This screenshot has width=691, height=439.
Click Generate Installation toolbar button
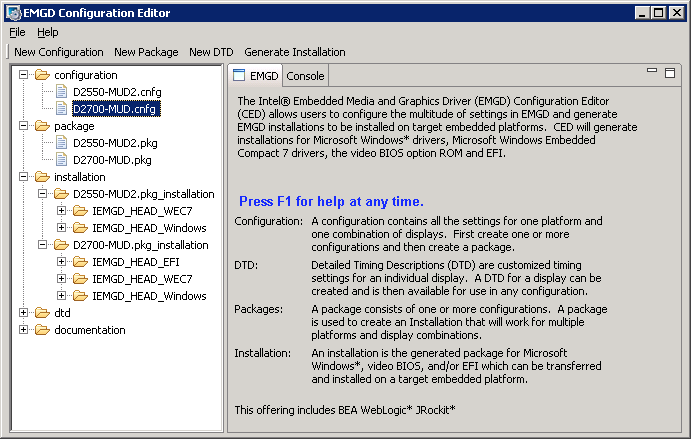pos(295,52)
